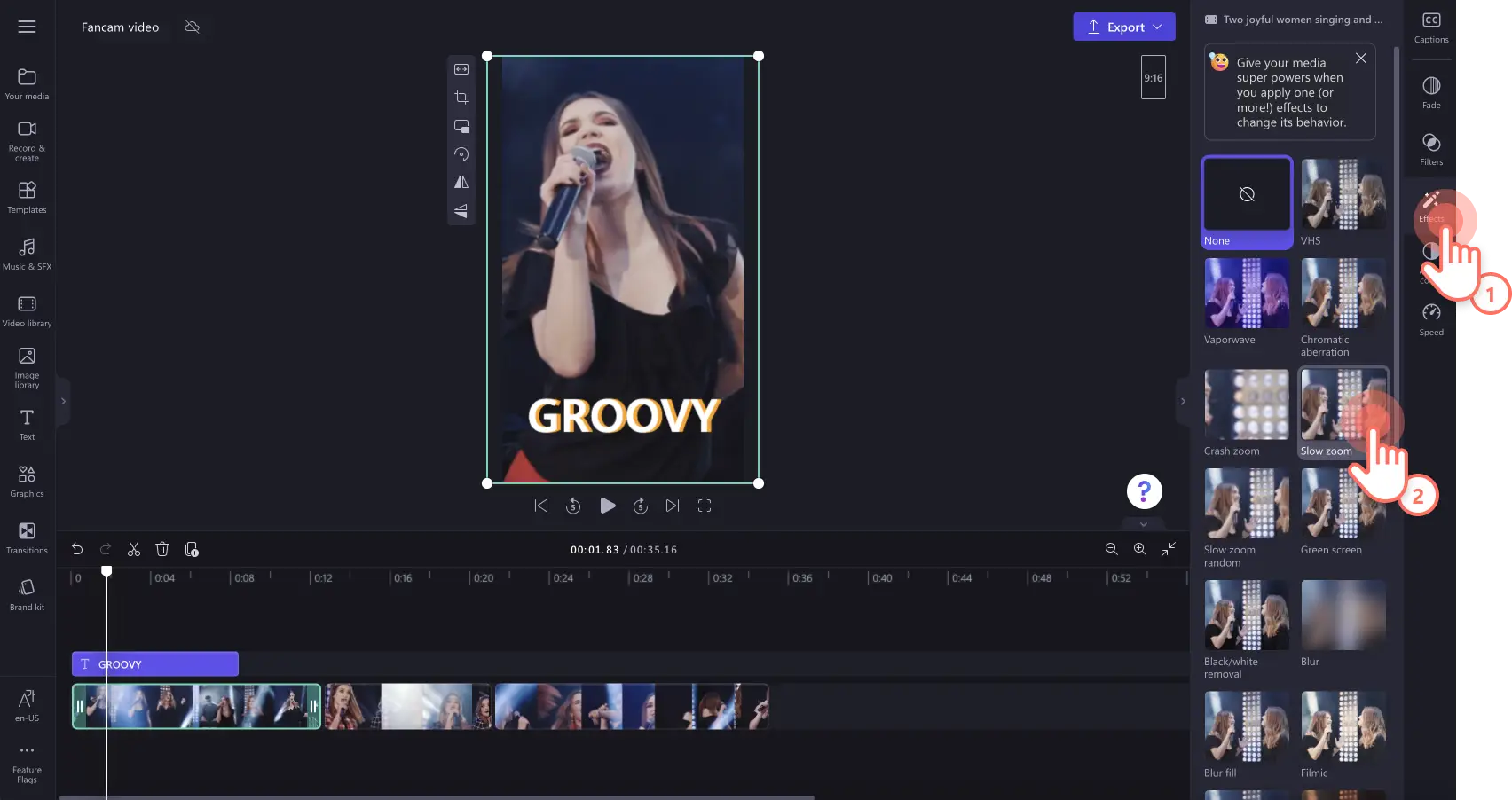Image resolution: width=1512 pixels, height=800 pixels.
Task: Open the Fade tab
Action: click(x=1431, y=92)
